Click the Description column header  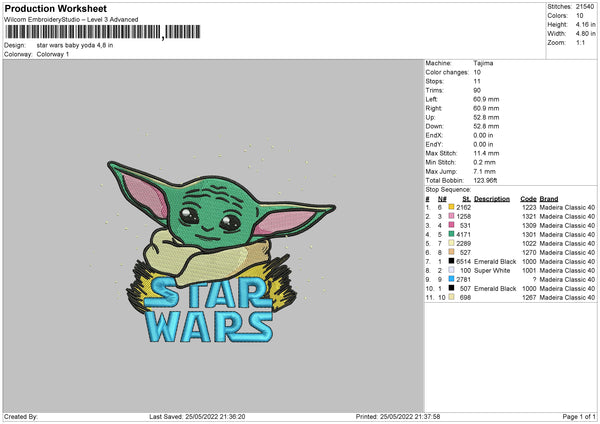[492, 199]
